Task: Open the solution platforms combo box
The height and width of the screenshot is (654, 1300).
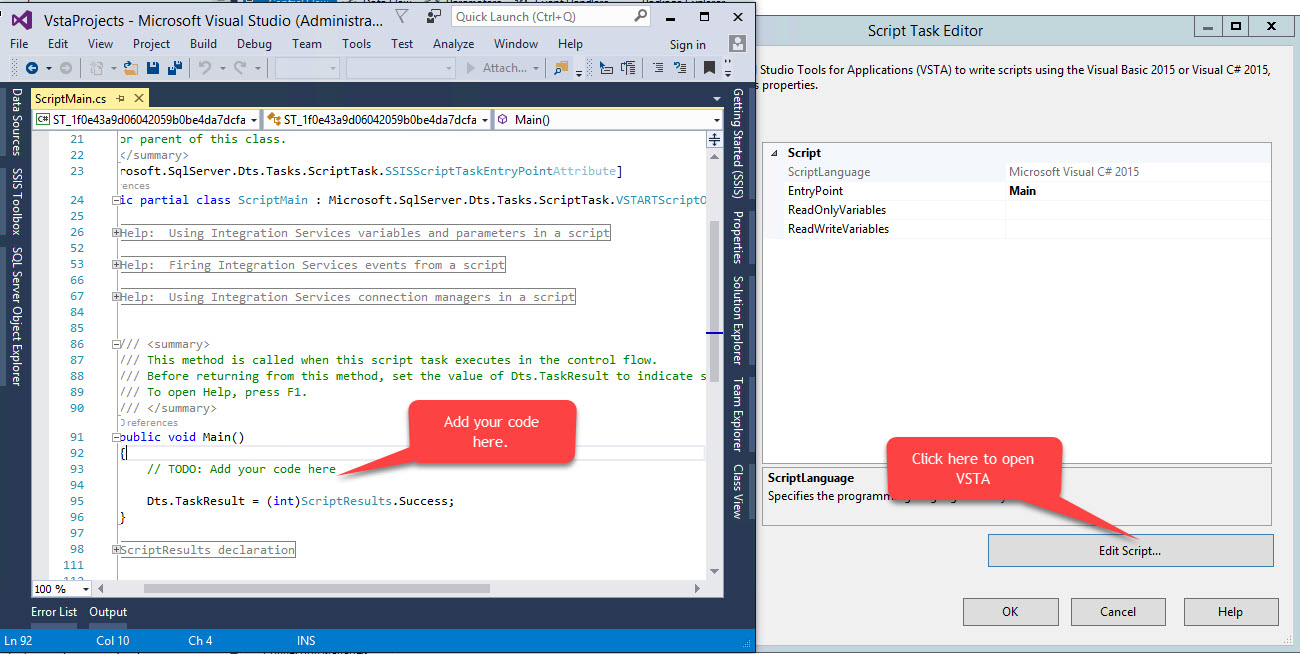Action: pos(400,68)
